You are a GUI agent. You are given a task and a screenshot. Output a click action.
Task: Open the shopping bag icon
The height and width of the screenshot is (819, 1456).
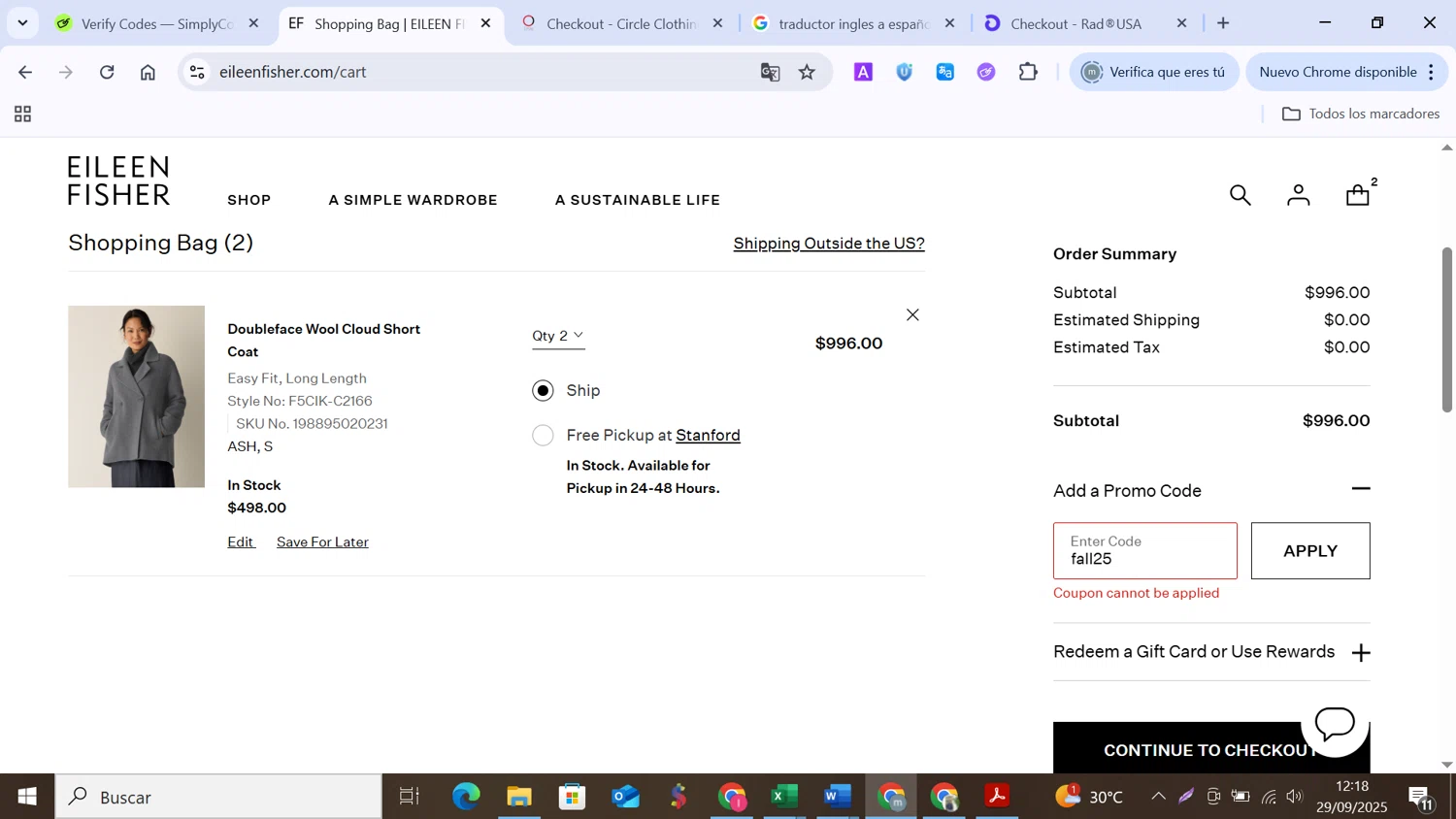click(x=1358, y=195)
